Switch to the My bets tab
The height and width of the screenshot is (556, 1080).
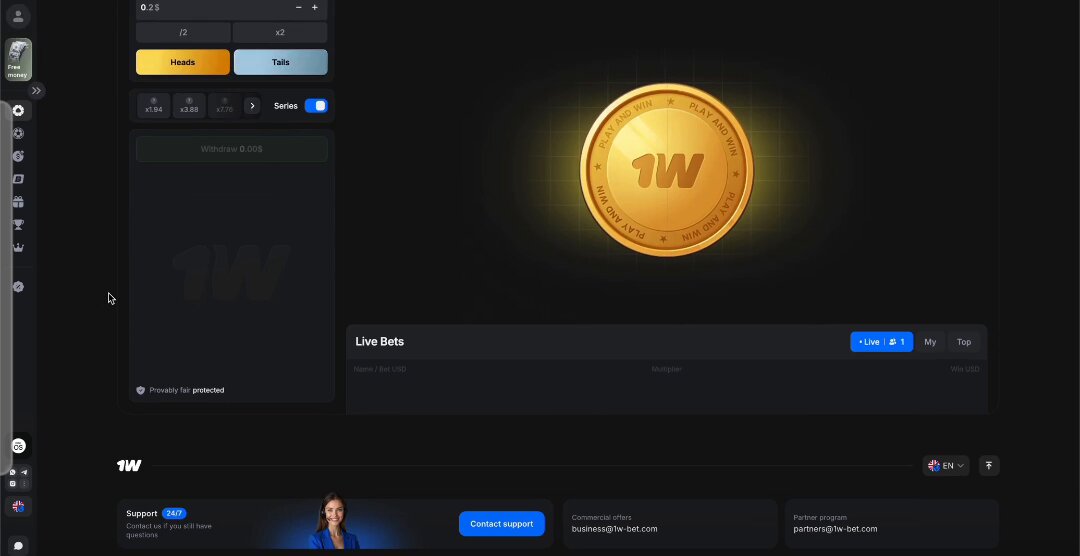tap(930, 342)
